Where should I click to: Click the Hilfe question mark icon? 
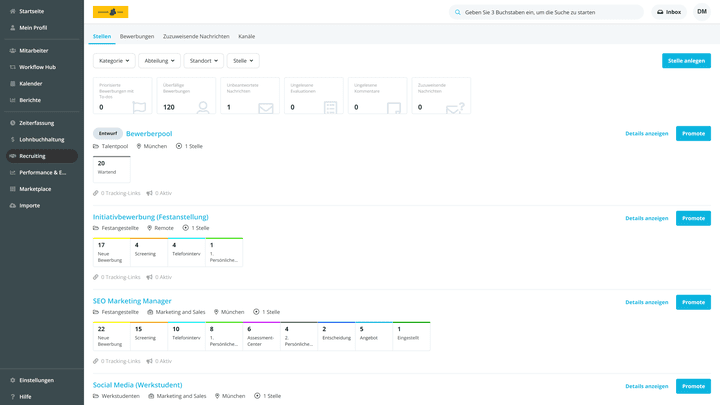[x=12, y=396]
